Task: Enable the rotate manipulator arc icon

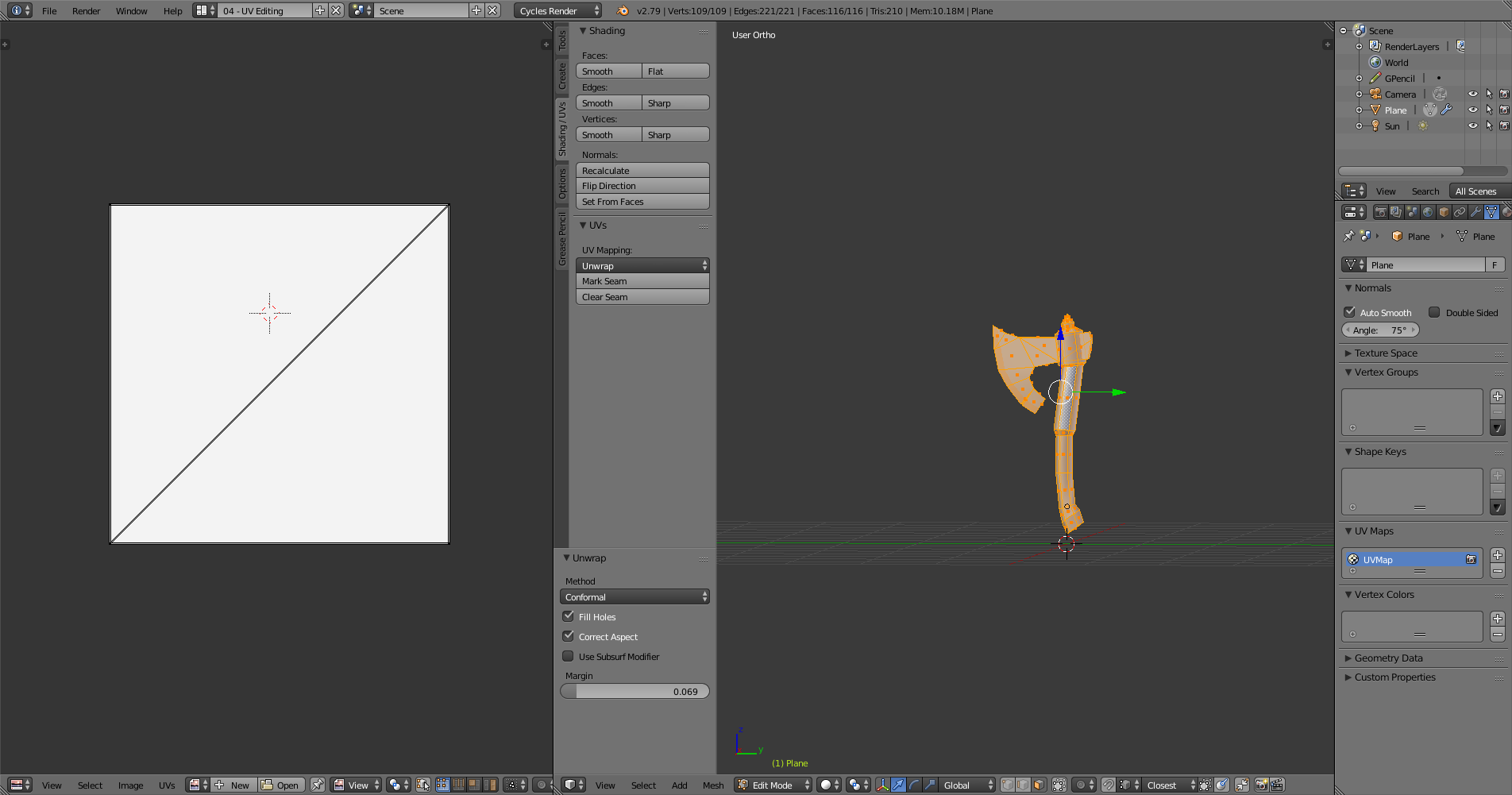Action: point(914,785)
